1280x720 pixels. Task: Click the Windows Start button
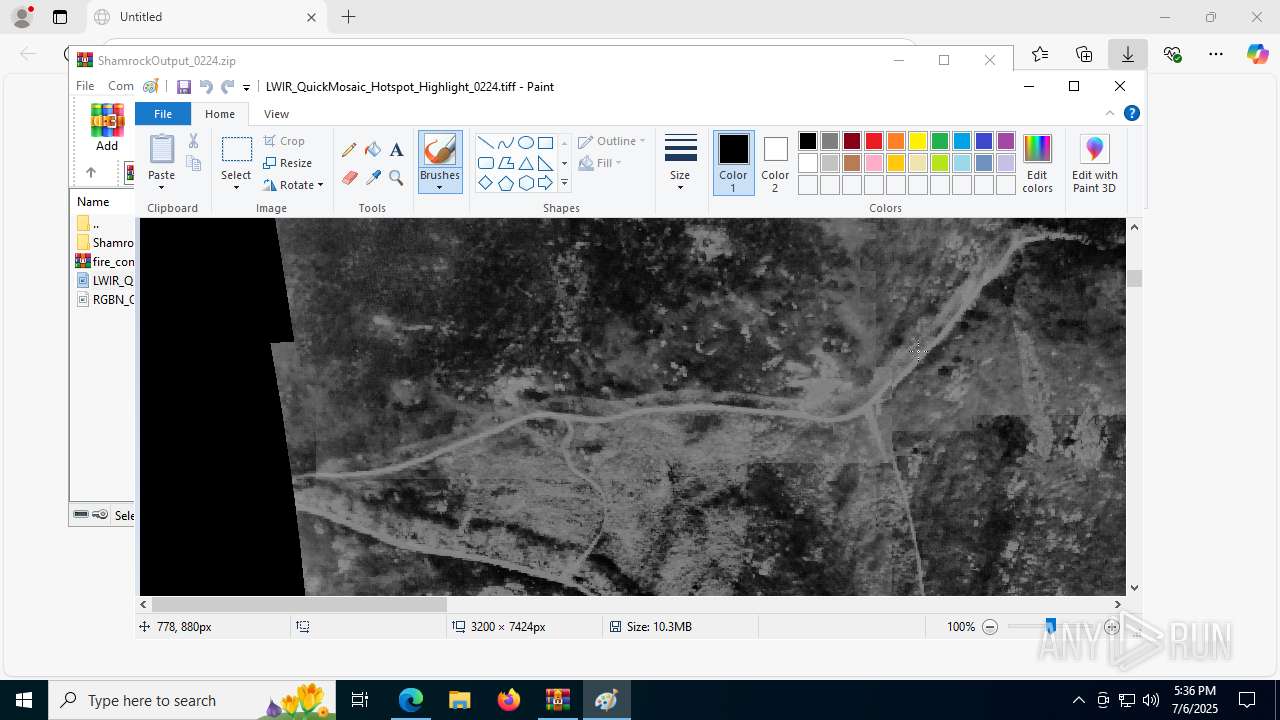point(24,700)
